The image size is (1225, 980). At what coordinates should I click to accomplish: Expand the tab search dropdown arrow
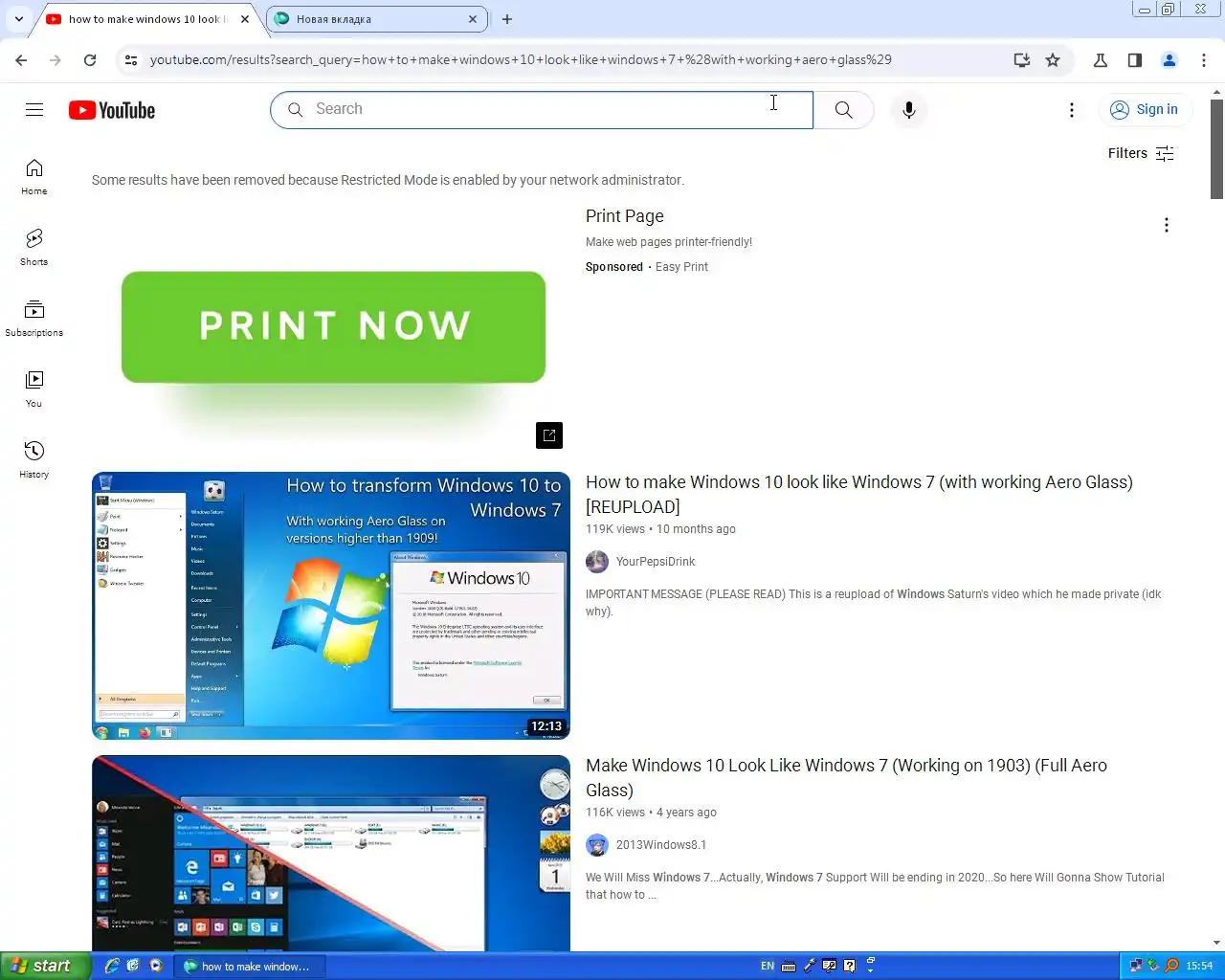pos(18,18)
